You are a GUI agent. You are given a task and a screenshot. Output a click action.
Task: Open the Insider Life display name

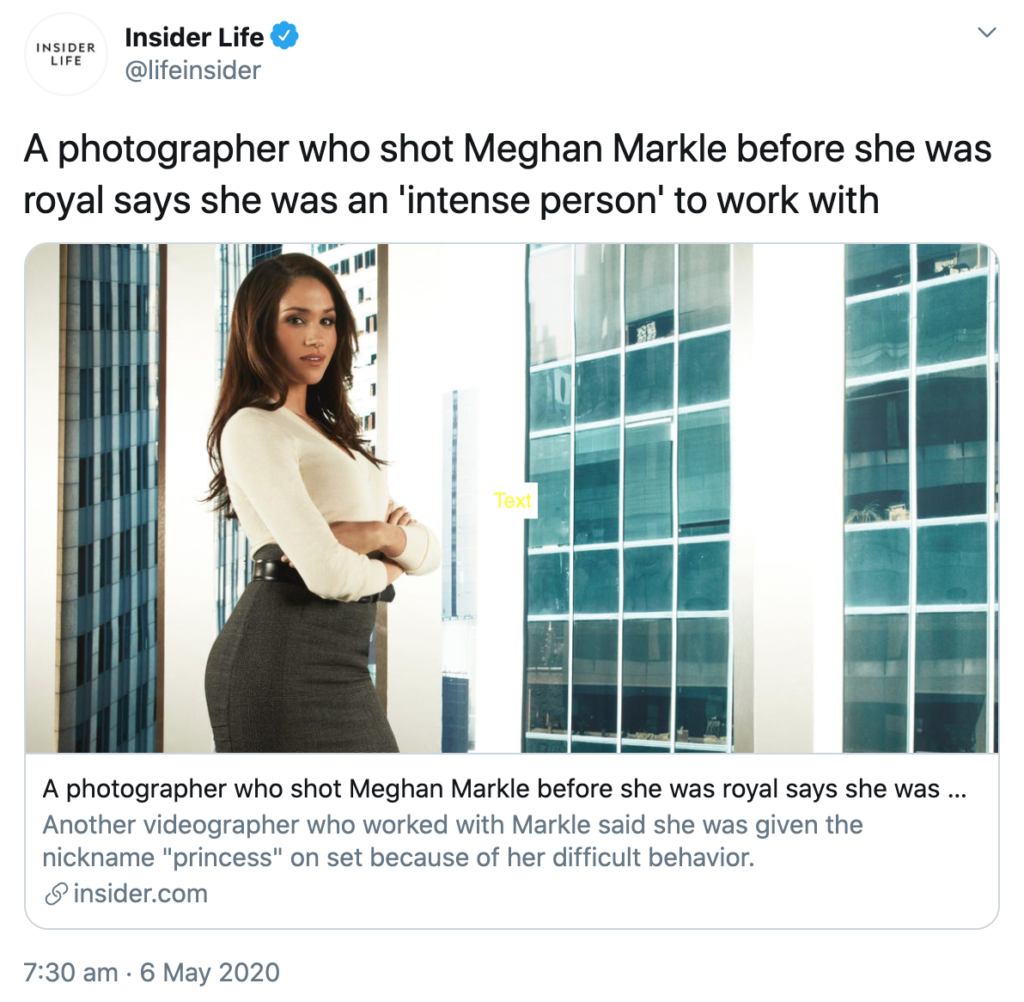194,38
